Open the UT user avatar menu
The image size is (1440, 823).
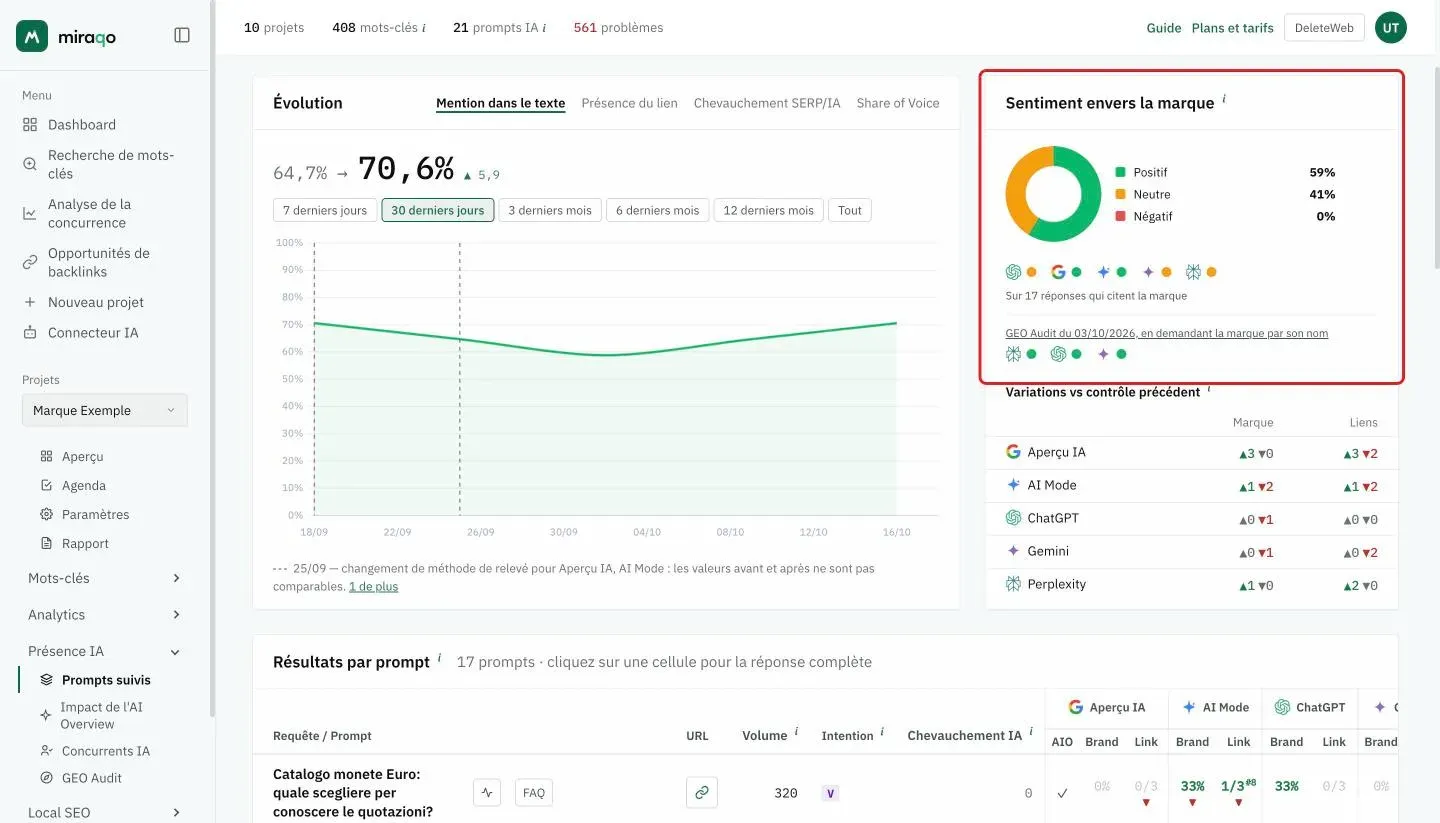pos(1391,28)
